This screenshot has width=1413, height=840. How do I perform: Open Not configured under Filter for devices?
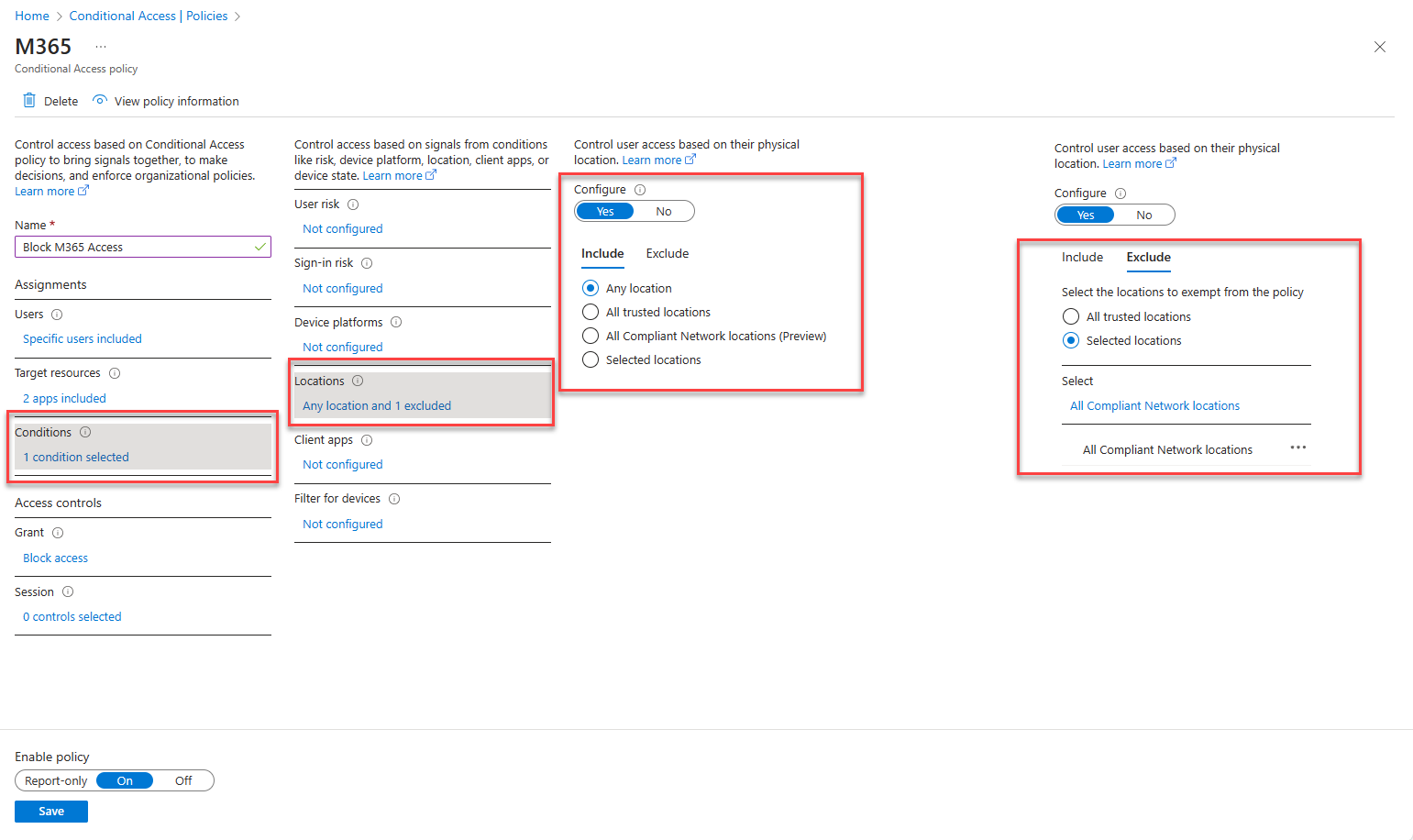343,525
